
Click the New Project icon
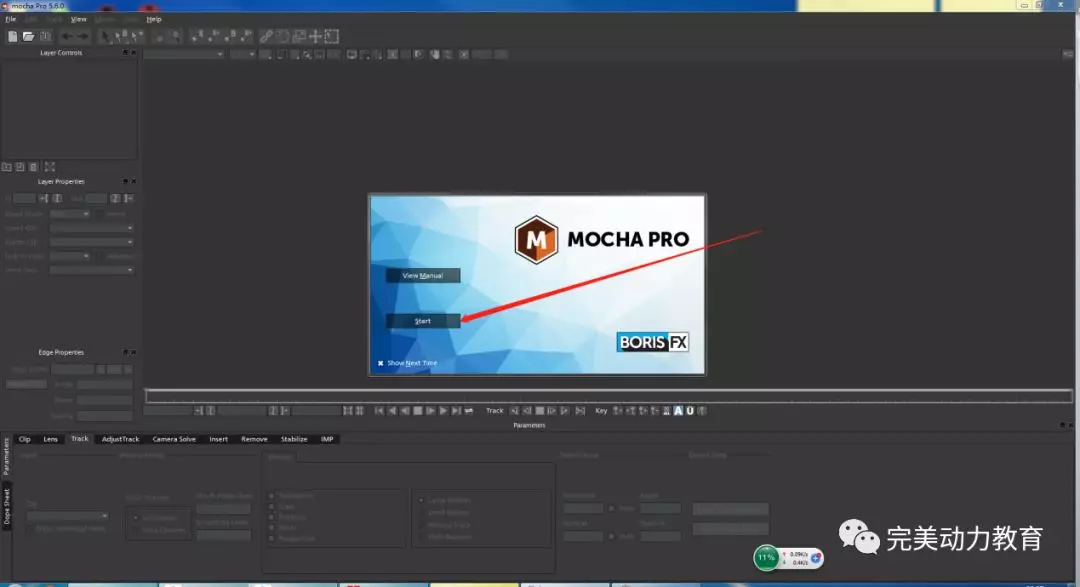click(12, 37)
